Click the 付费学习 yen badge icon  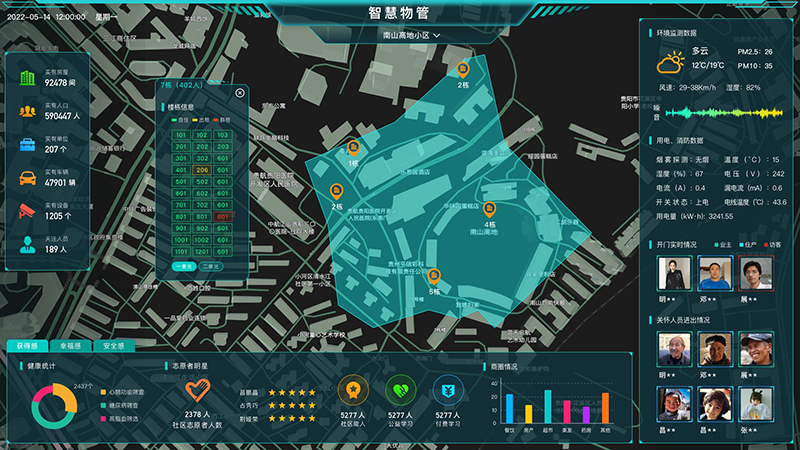447,390
